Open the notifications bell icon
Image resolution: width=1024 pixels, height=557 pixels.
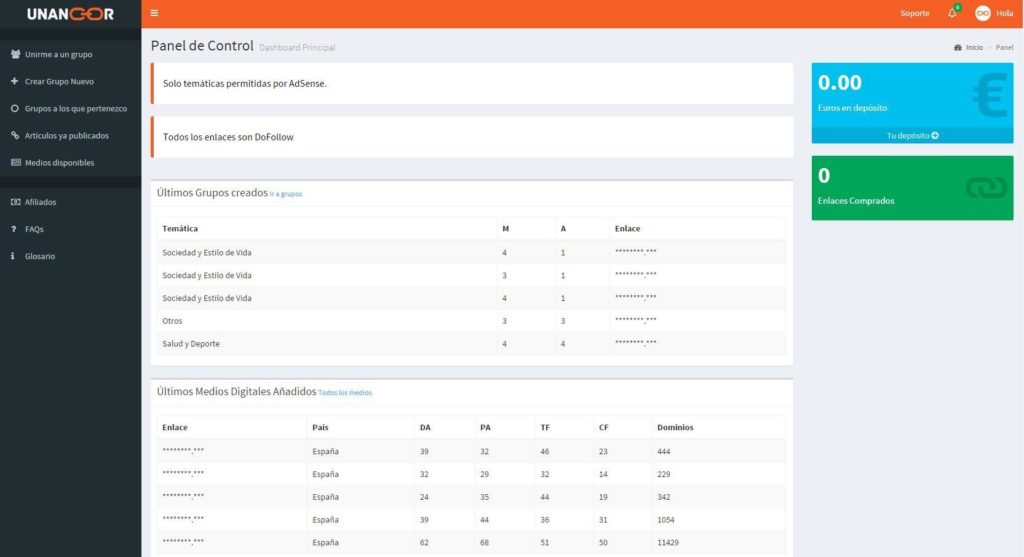point(952,13)
